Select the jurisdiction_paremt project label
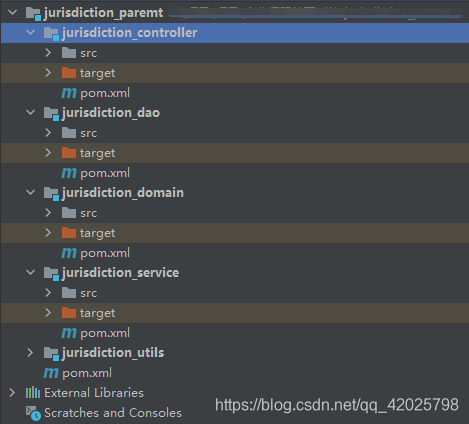 coord(103,13)
